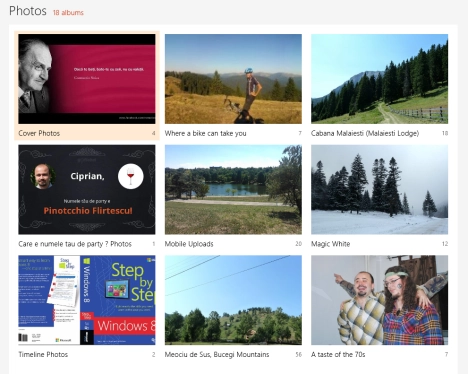Click 'Cabana Malaiesti (Malaiesti Lodge)' title

click(x=365, y=133)
